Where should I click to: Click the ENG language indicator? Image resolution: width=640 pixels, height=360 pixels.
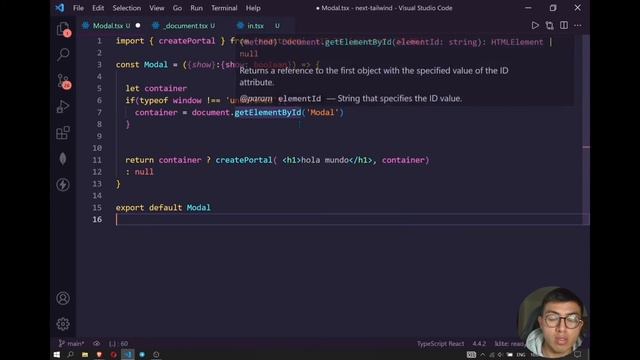[x=521, y=354]
